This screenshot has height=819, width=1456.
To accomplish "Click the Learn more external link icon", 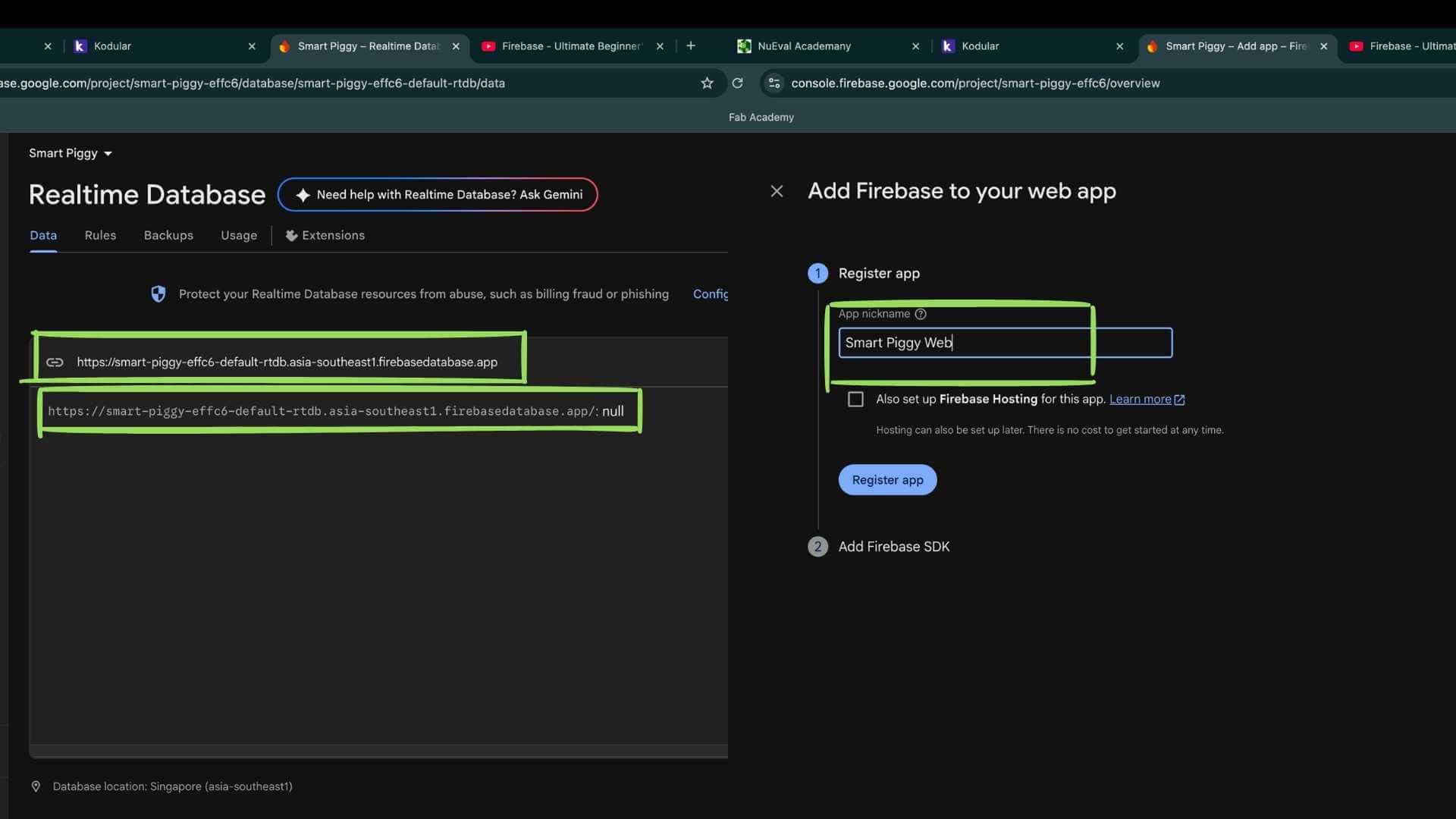I will pyautogui.click(x=1179, y=400).
